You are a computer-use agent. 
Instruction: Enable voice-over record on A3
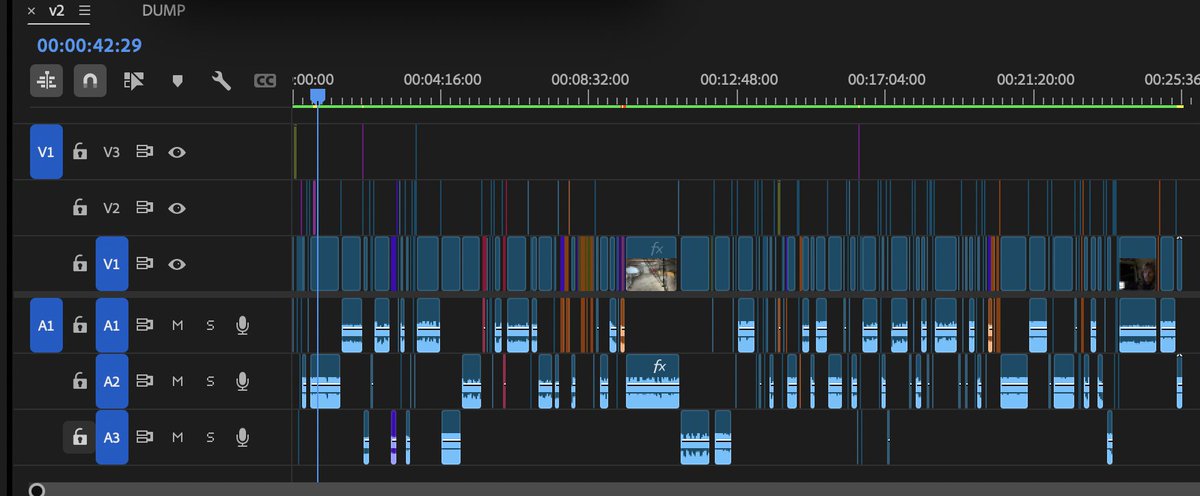tap(242, 437)
